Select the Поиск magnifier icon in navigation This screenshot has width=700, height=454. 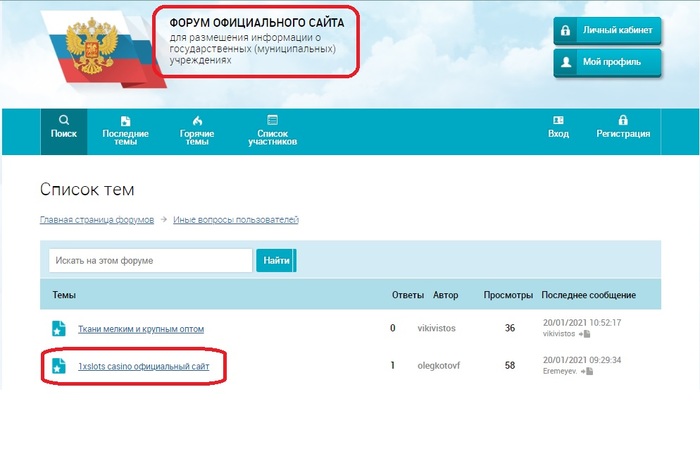pyautogui.click(x=64, y=120)
